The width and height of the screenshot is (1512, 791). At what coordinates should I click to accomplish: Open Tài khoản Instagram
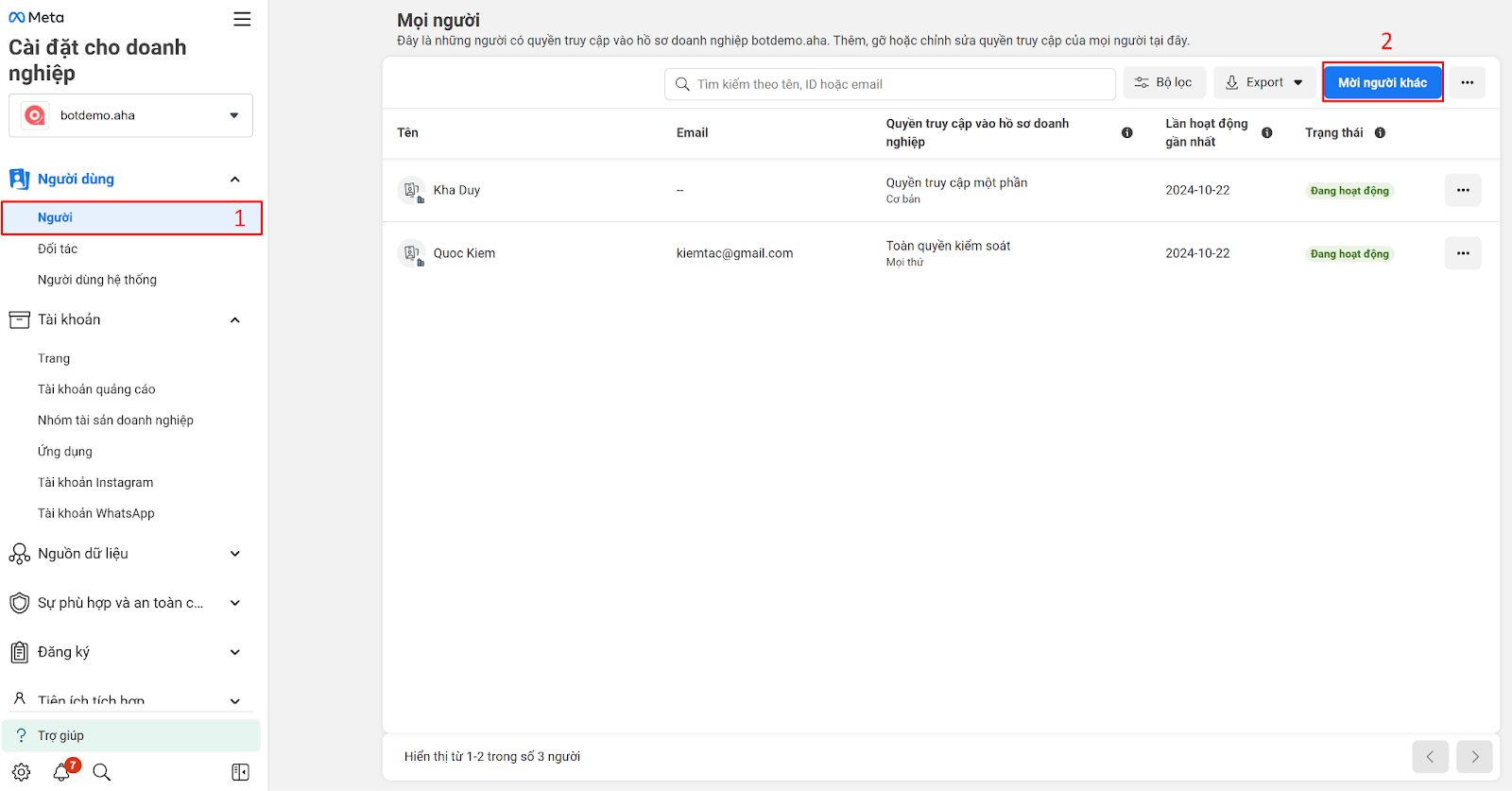[x=95, y=482]
